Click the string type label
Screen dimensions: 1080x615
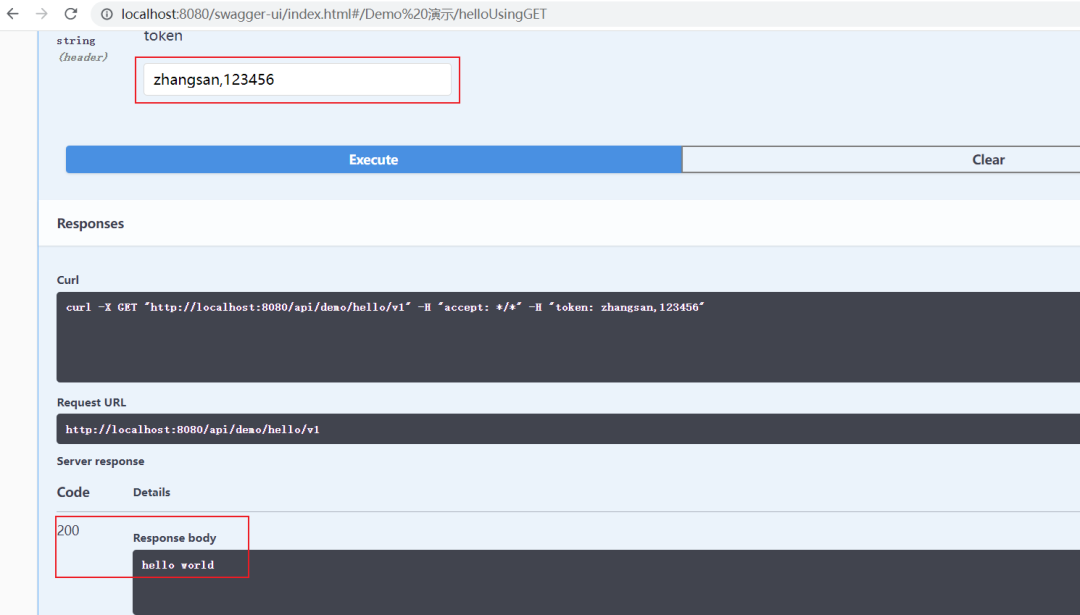click(76, 41)
